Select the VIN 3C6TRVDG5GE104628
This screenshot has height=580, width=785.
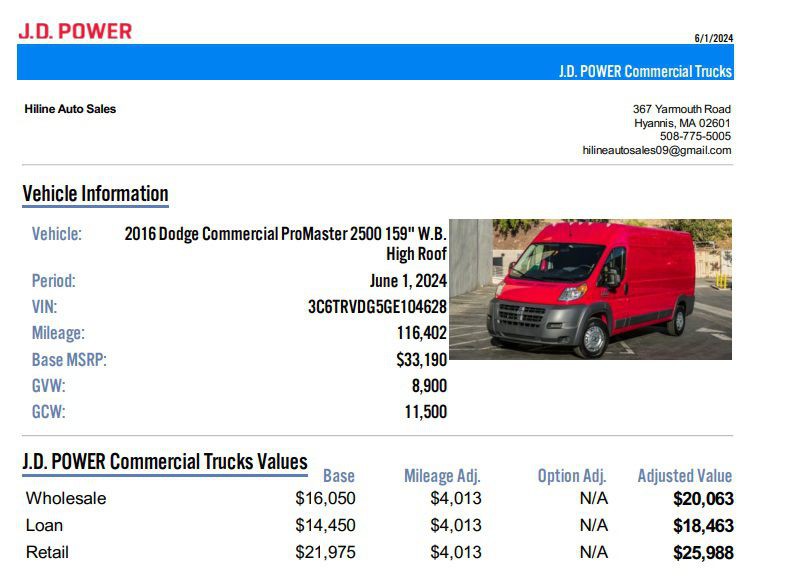tap(377, 307)
